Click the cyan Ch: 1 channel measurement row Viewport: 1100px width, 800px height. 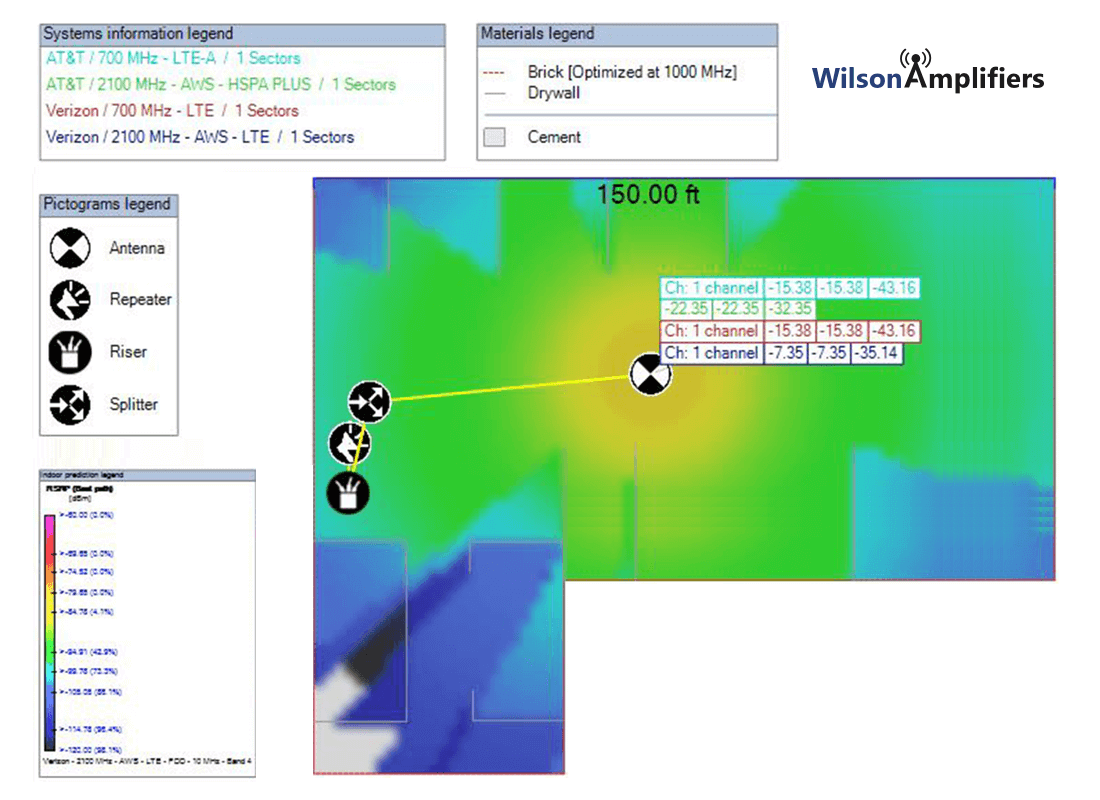point(710,287)
